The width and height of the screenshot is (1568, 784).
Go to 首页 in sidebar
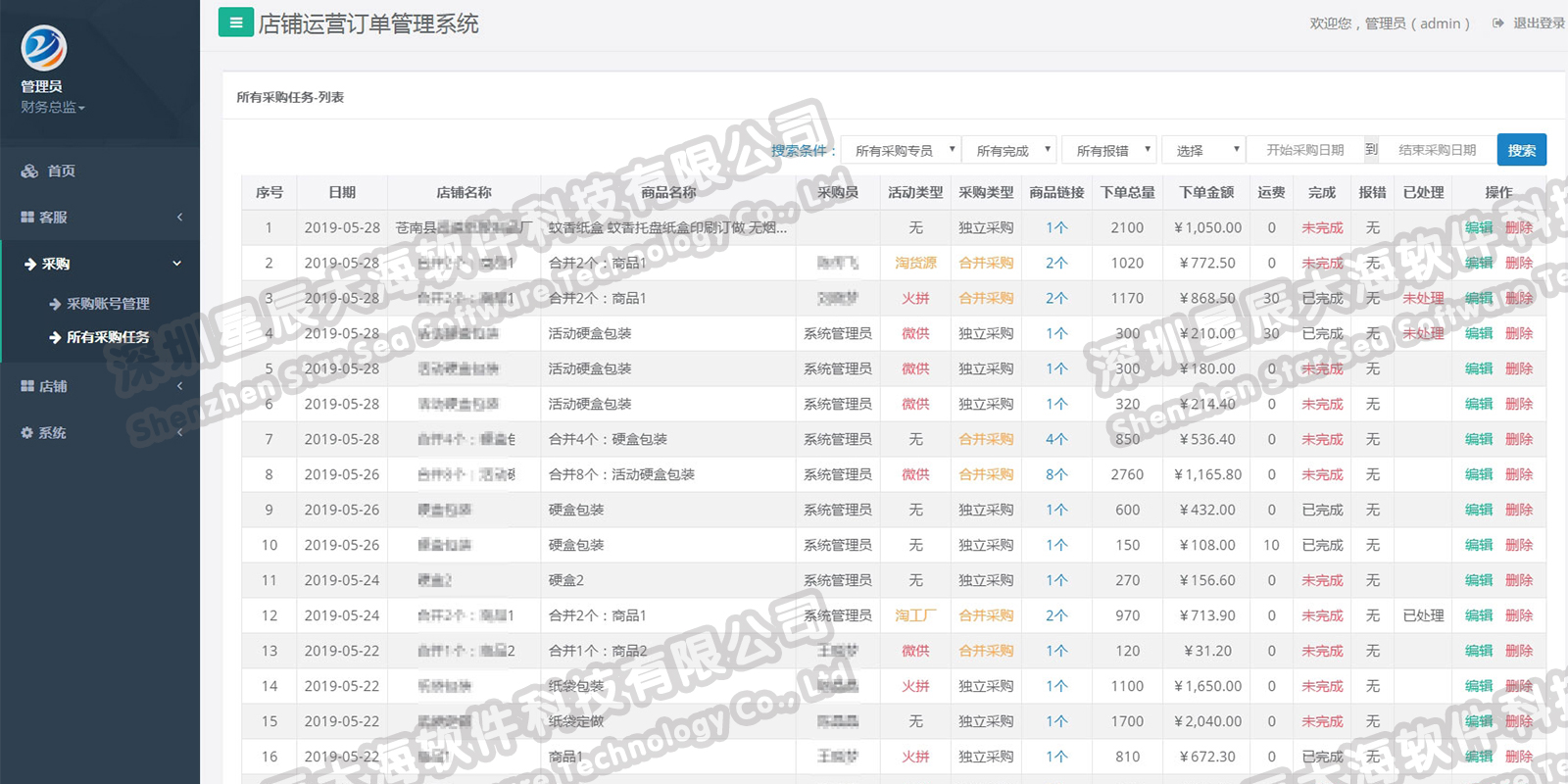pyautogui.click(x=62, y=171)
